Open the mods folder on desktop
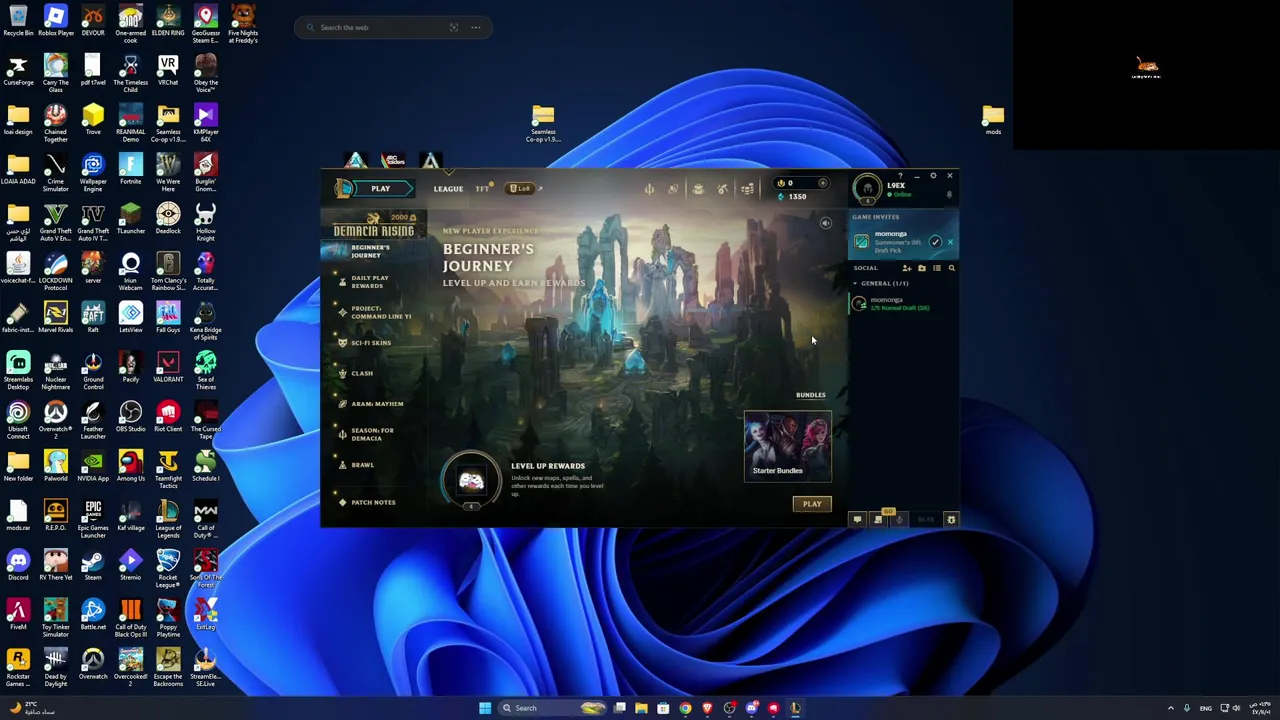This screenshot has height=720, width=1280. (x=993, y=120)
